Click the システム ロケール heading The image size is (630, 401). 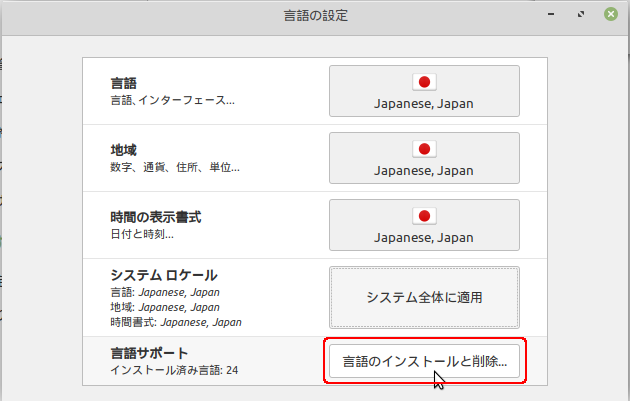pos(163,275)
